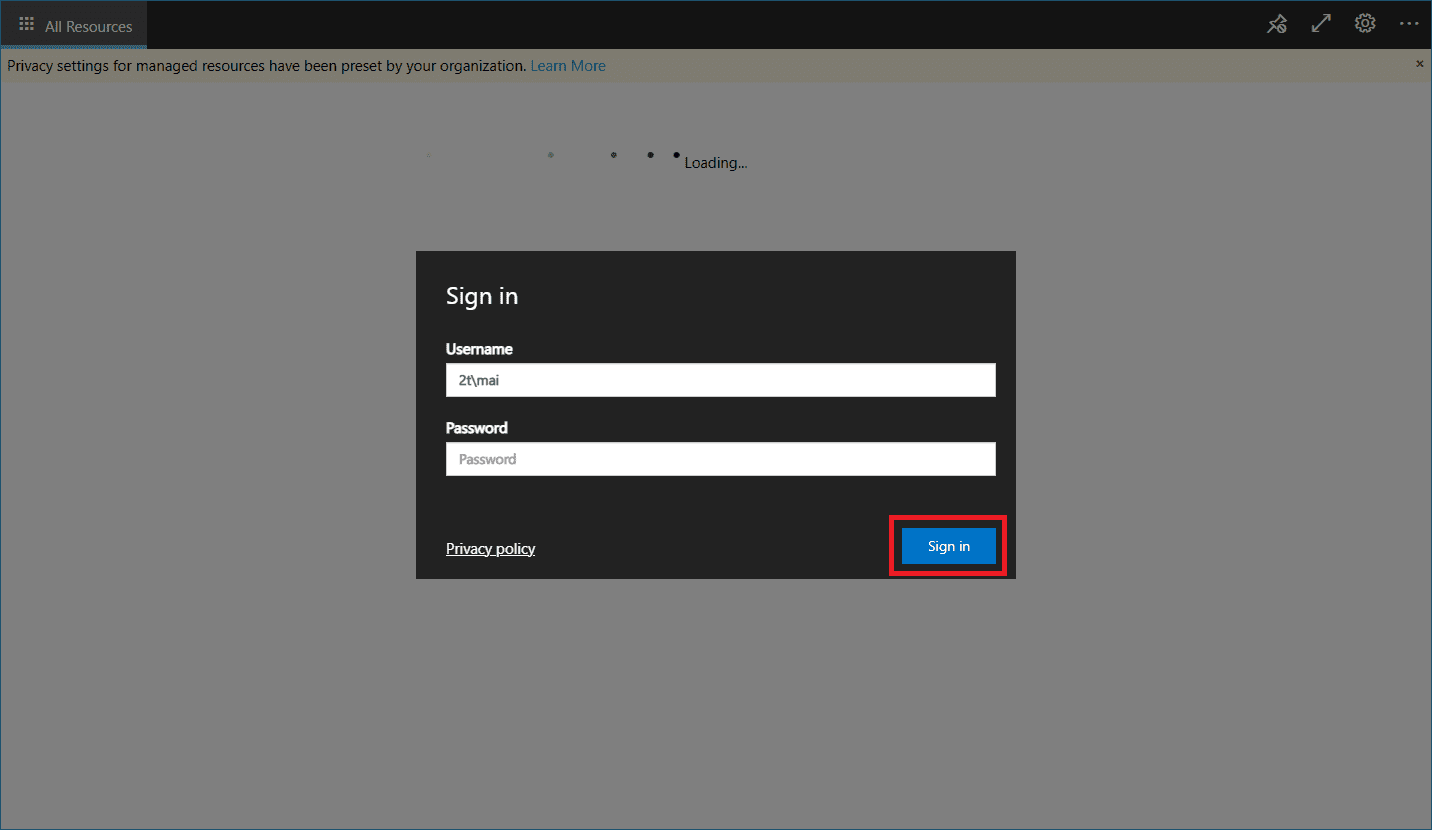Click the loading spinner dots
Image resolution: width=1432 pixels, height=830 pixels.
pos(613,155)
